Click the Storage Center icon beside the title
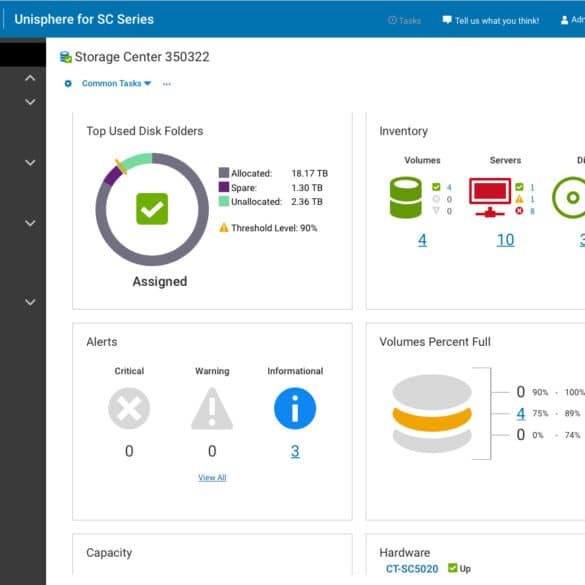This screenshot has height=585, width=585. click(66, 57)
